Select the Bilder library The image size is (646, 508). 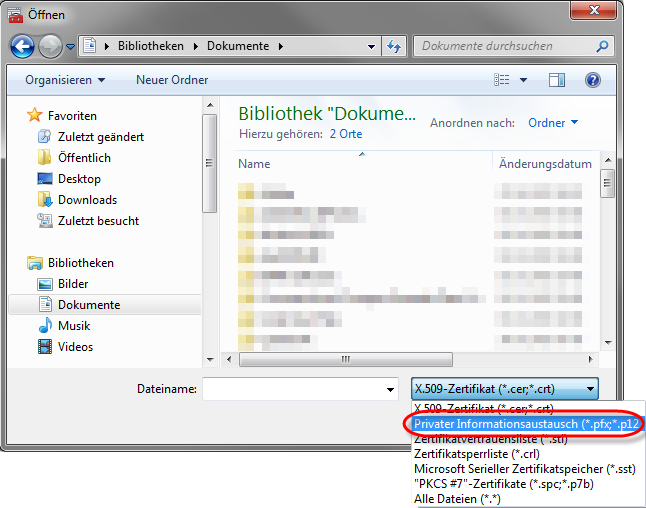pos(73,284)
